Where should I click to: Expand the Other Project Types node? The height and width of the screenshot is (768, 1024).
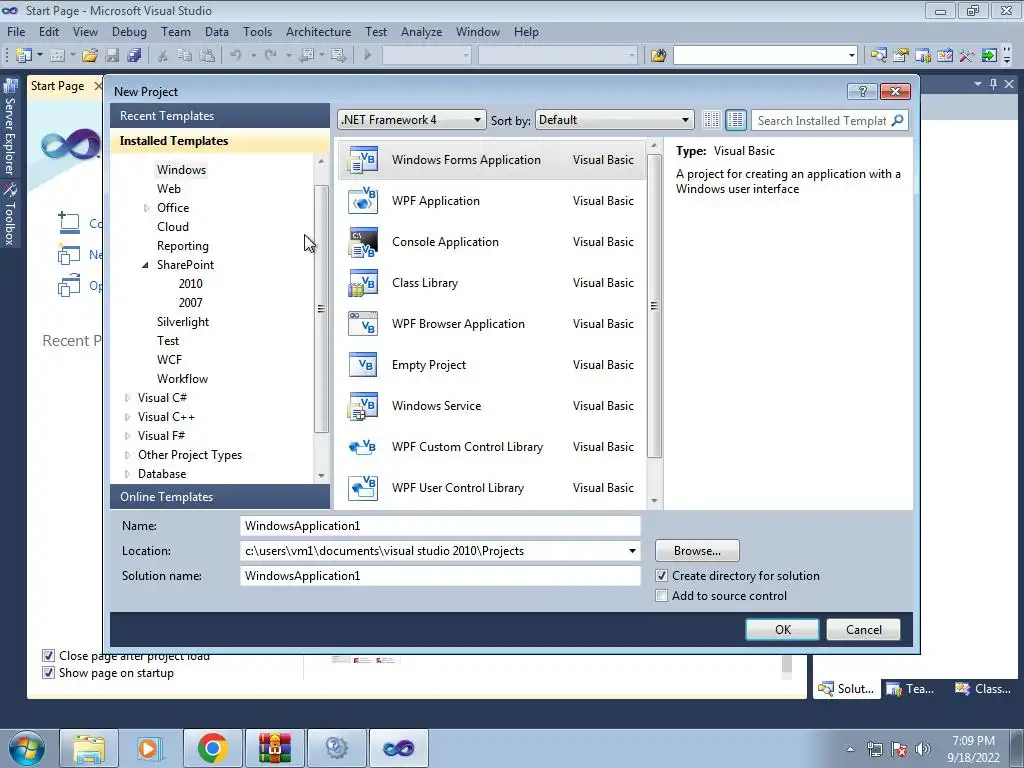coord(127,455)
